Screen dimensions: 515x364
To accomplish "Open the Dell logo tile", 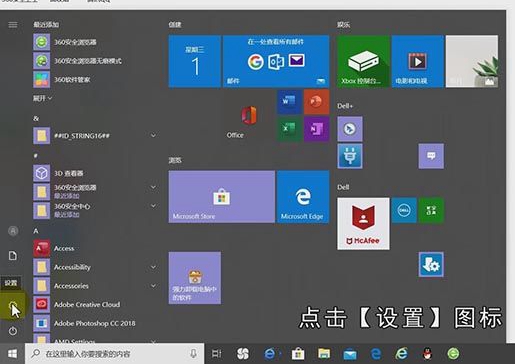I will [x=404, y=210].
